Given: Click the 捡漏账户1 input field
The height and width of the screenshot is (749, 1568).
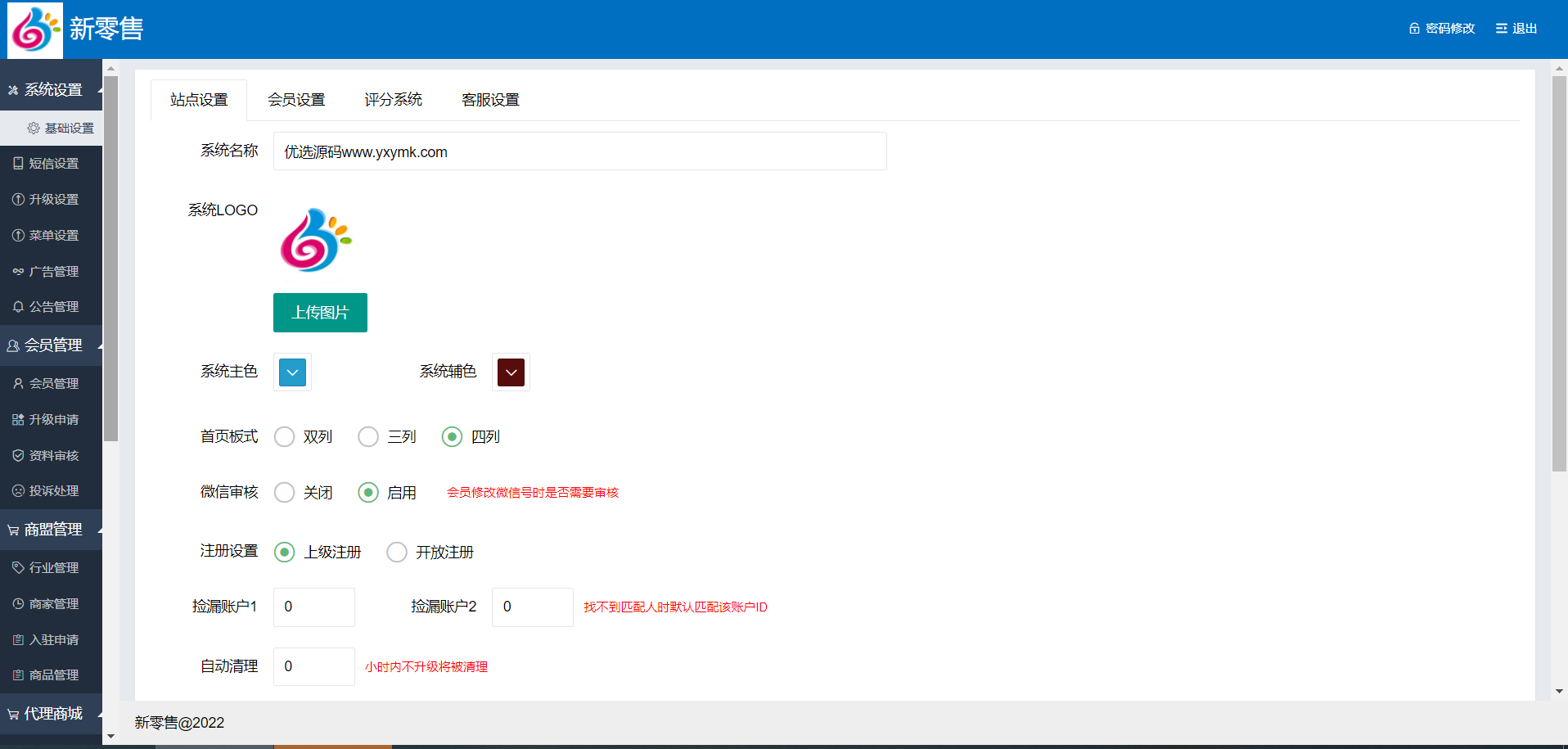Looking at the screenshot, I should [314, 607].
